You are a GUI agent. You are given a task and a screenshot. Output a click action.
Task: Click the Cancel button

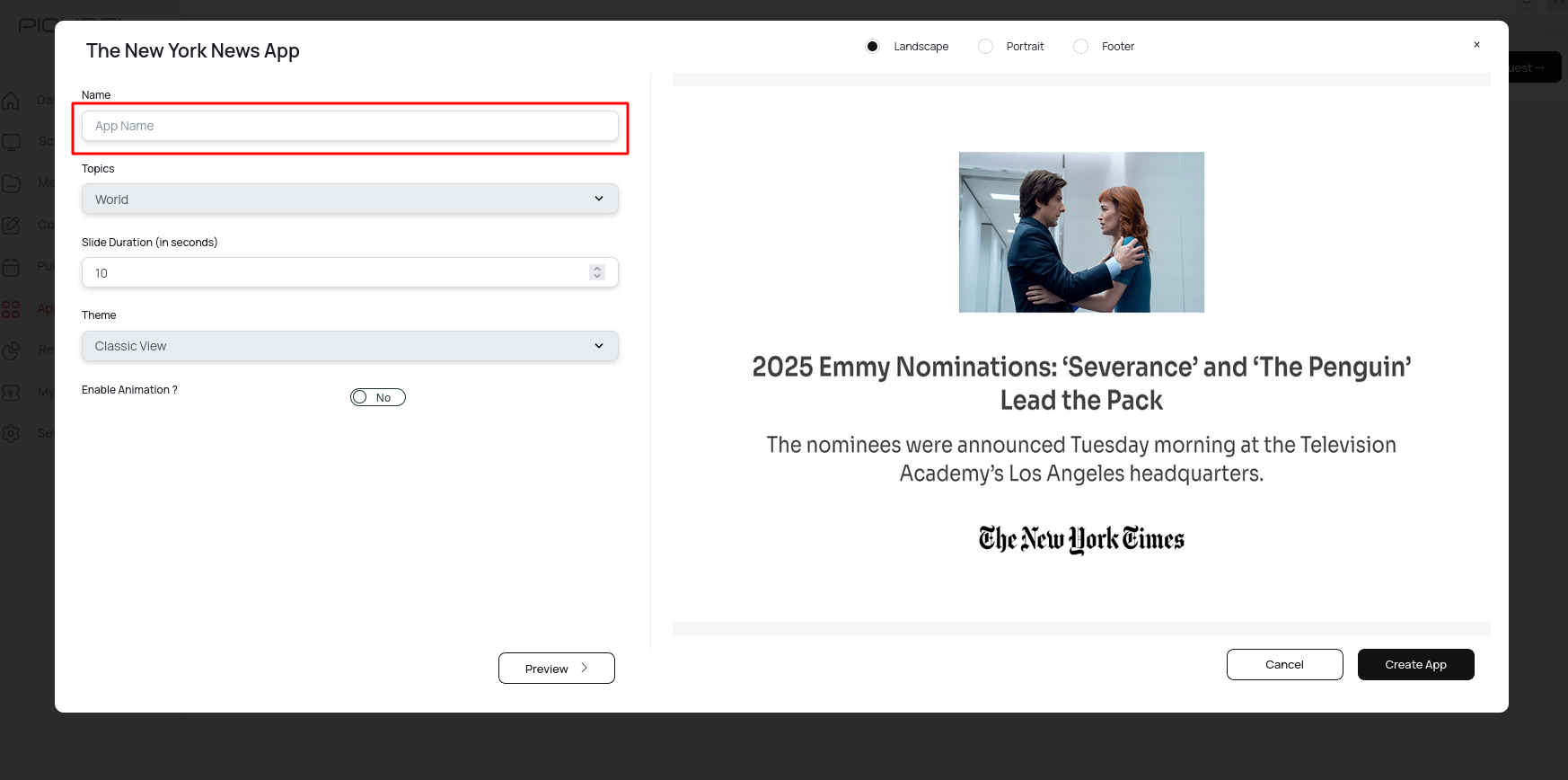(x=1284, y=665)
